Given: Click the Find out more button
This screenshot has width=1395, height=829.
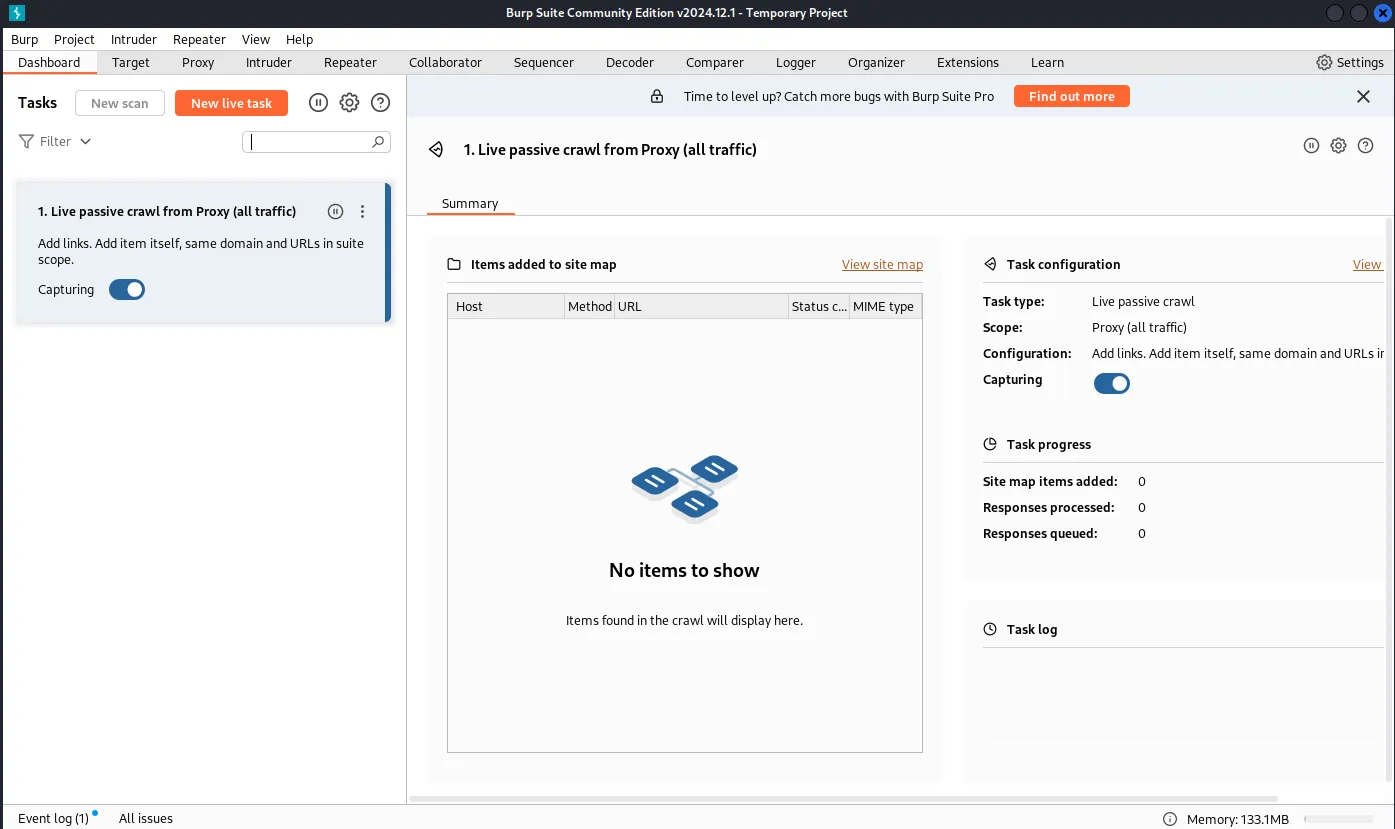Looking at the screenshot, I should [1071, 97].
